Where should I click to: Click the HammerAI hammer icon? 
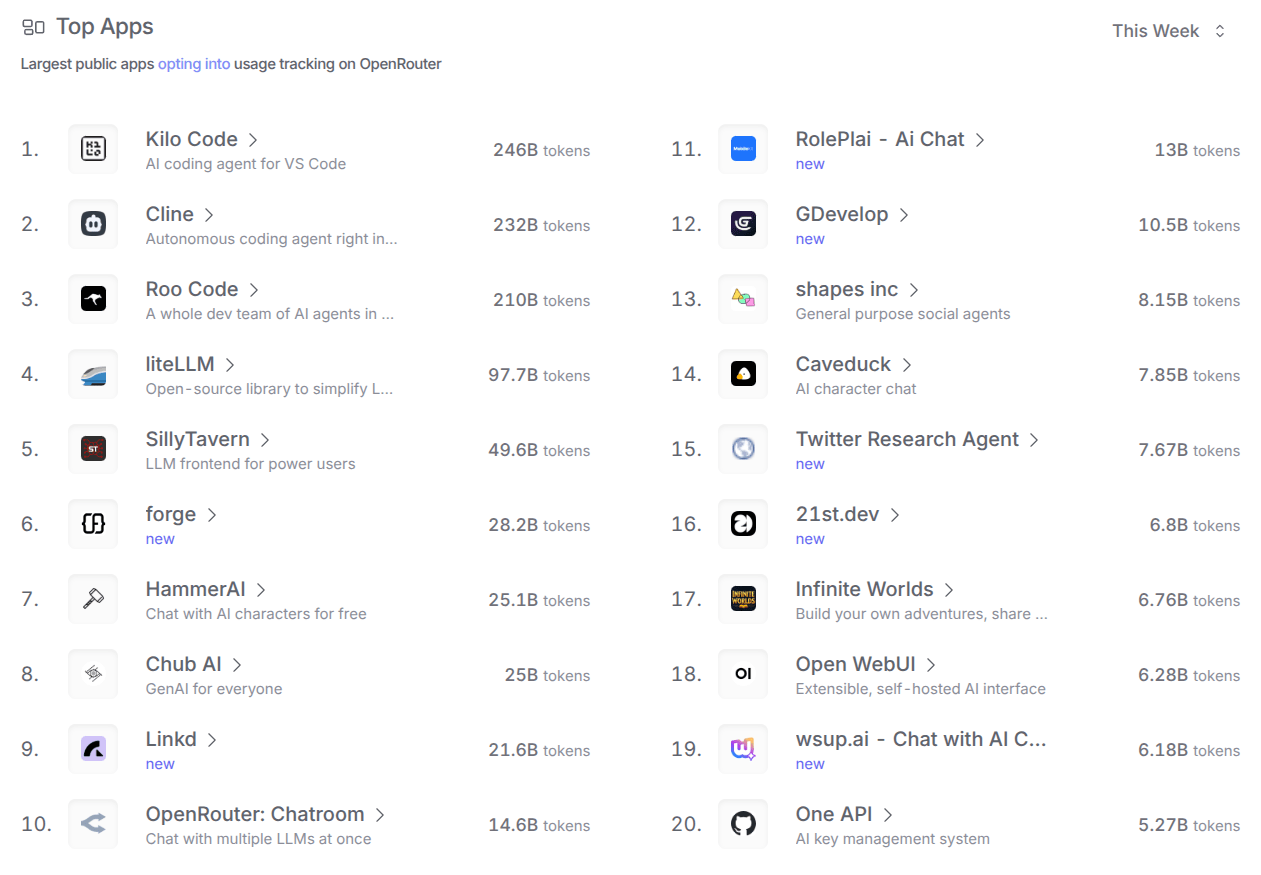[93, 599]
